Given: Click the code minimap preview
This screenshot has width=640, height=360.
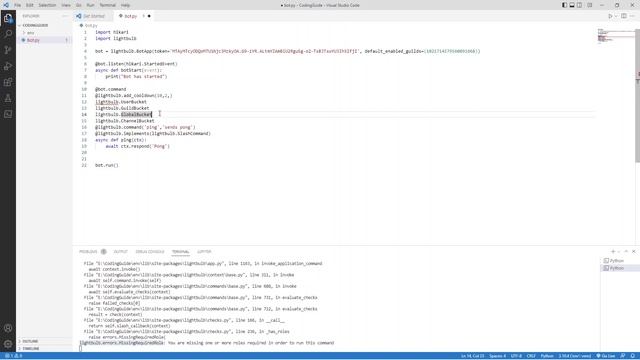Looking at the screenshot, I should pyautogui.click(x=616, y=37).
